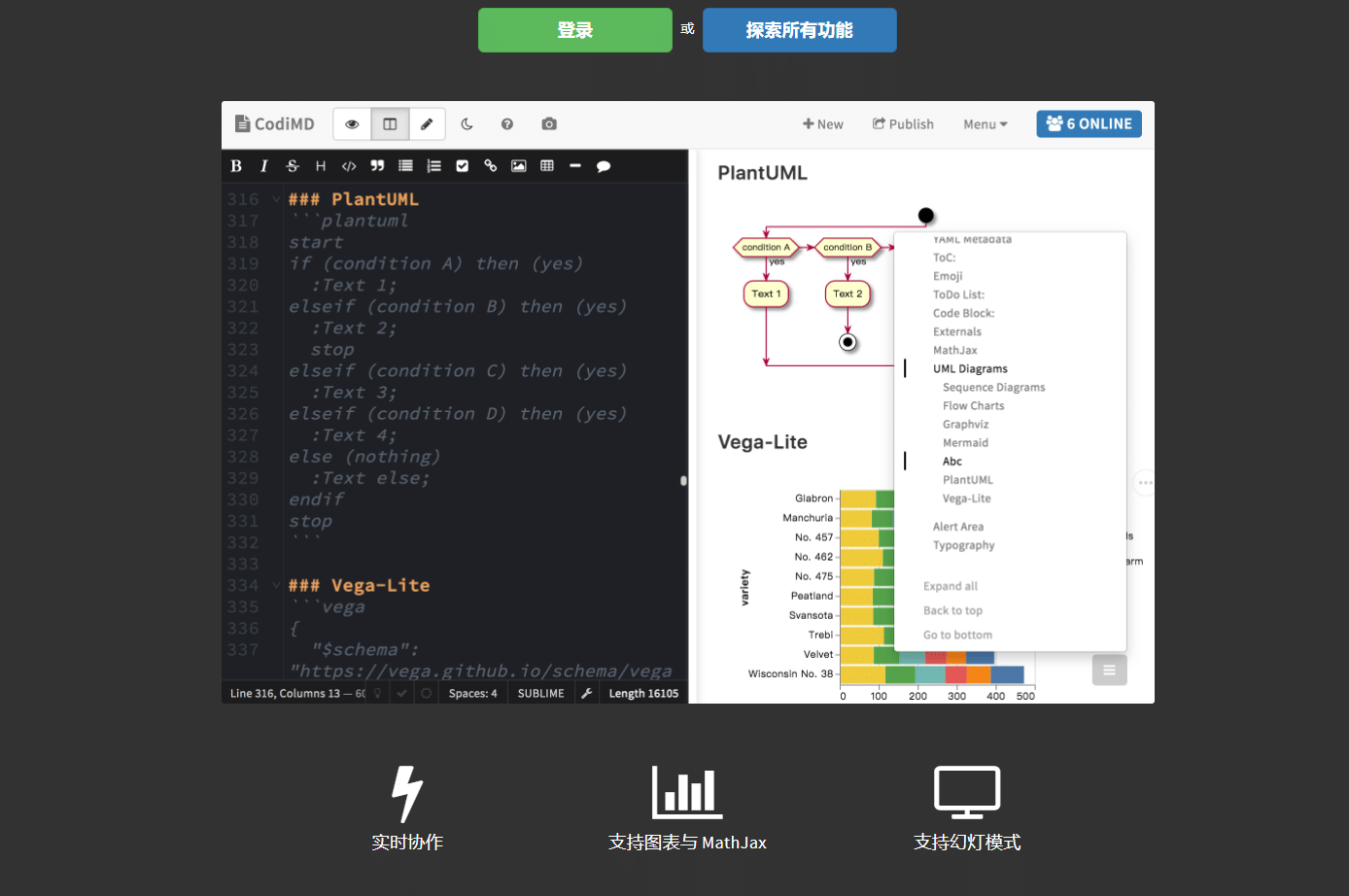The height and width of the screenshot is (896, 1349).
Task: Click the 登录 login button
Action: click(x=574, y=30)
